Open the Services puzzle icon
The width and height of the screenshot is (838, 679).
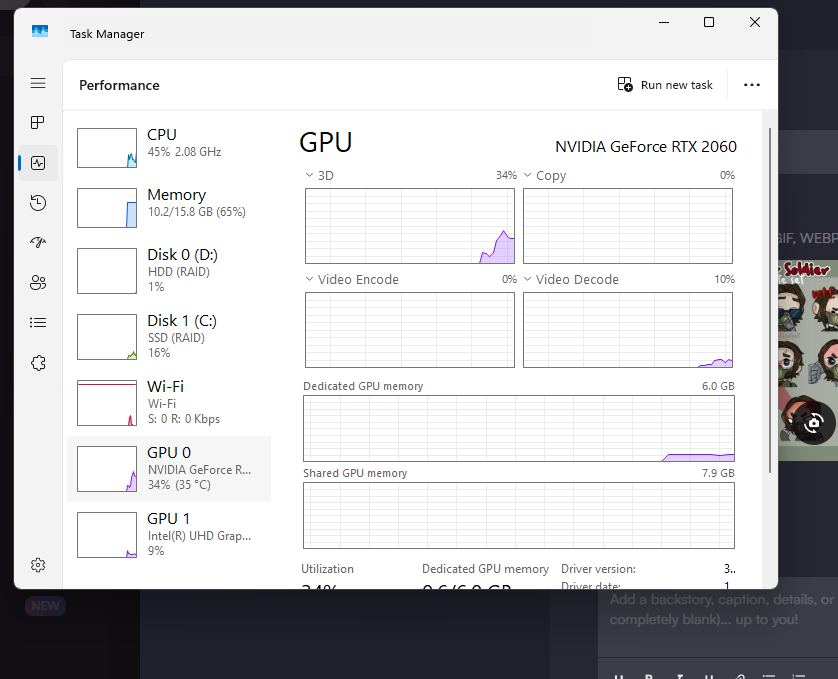point(38,363)
